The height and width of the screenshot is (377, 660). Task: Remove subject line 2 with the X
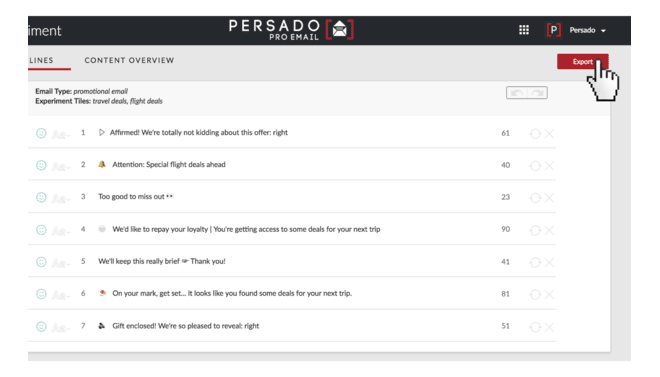coord(549,166)
